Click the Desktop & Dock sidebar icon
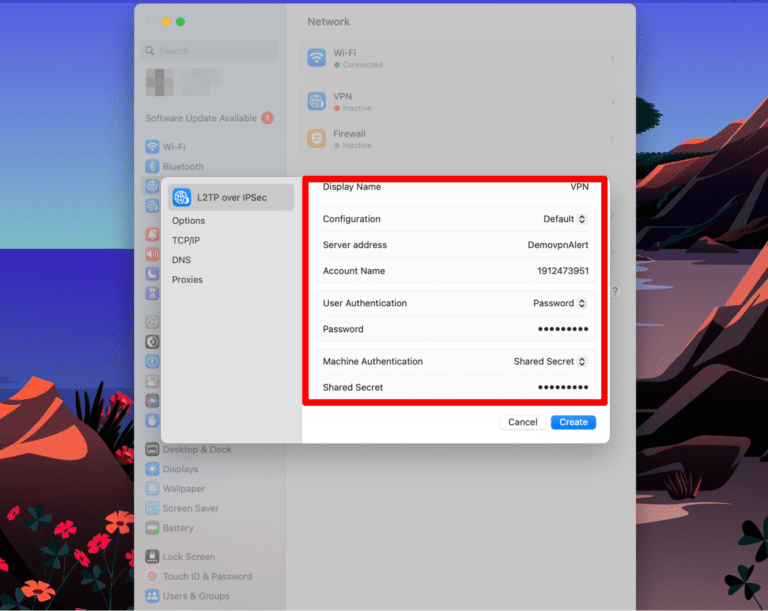768x611 pixels. click(152, 449)
